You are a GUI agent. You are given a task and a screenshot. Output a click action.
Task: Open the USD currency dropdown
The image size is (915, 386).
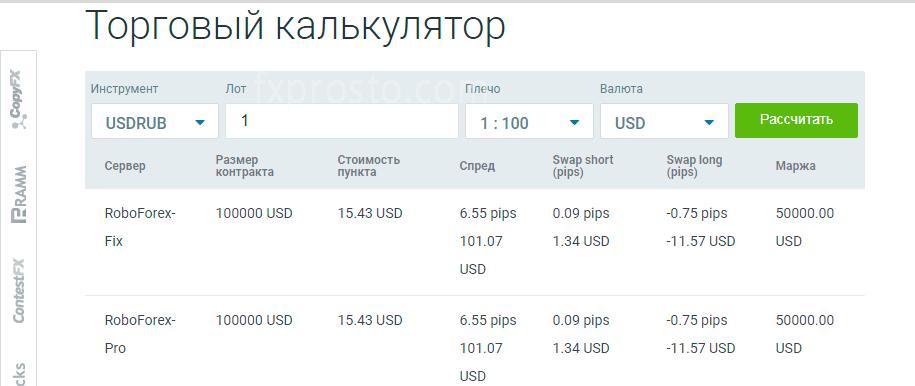664,121
